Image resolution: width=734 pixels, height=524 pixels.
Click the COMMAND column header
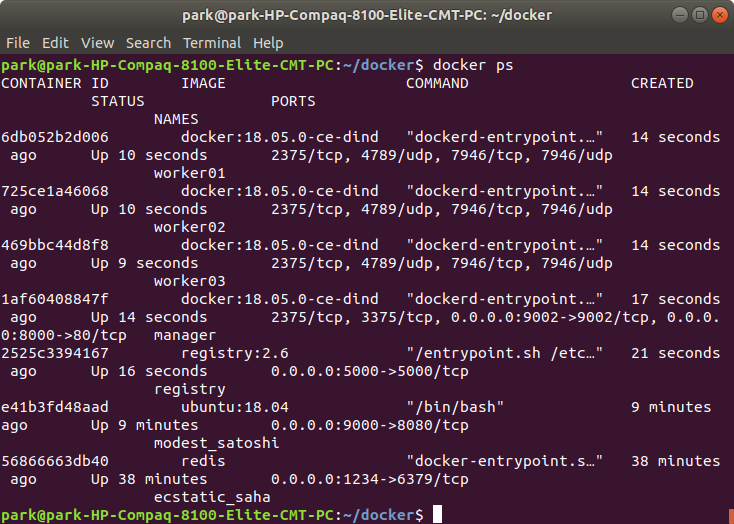(437, 83)
